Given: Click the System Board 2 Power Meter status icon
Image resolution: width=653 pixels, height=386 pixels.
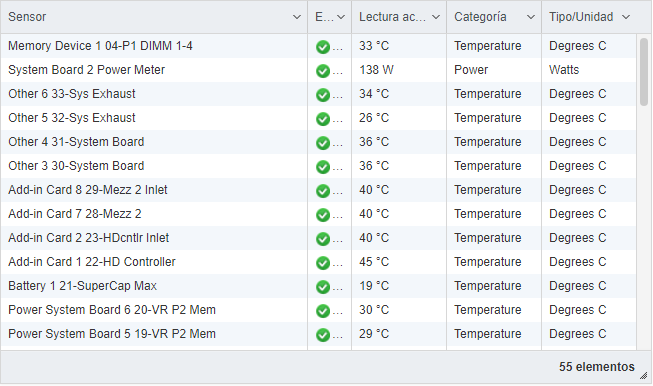Looking at the screenshot, I should (x=323, y=71).
